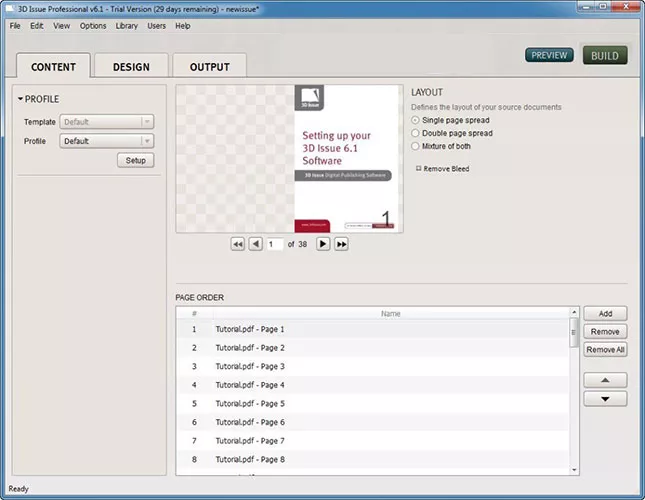Click the Add page button
The height and width of the screenshot is (500, 645).
coord(605,313)
